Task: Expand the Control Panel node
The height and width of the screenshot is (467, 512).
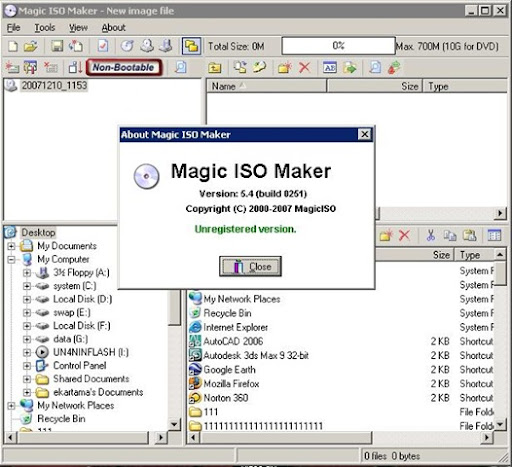Action: (x=27, y=366)
